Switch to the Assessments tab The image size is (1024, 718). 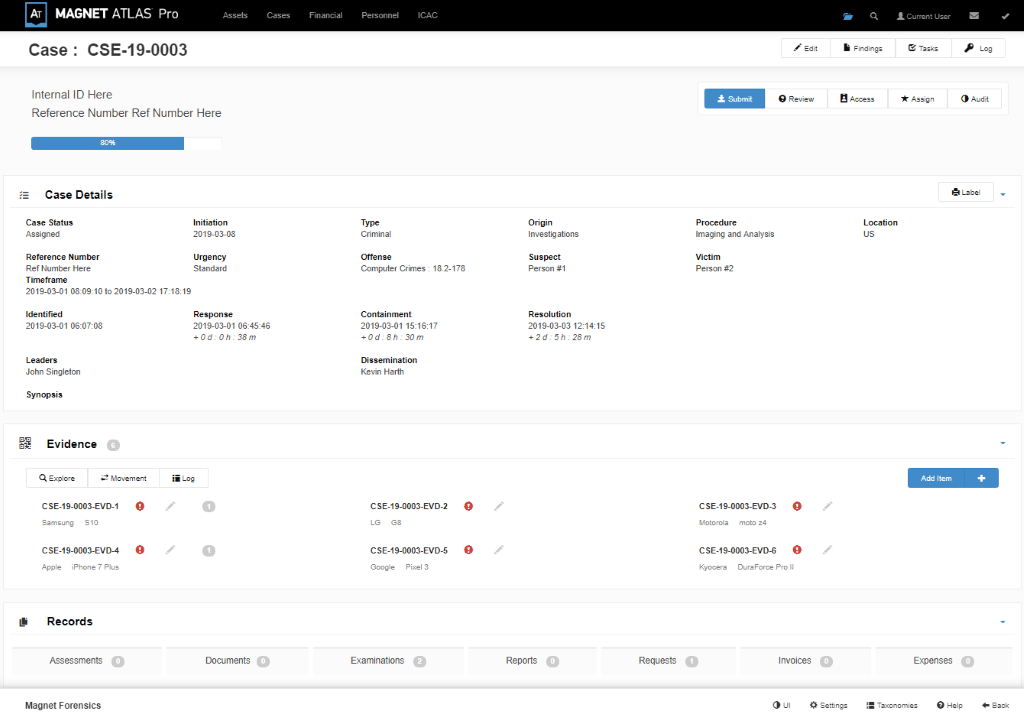point(87,661)
